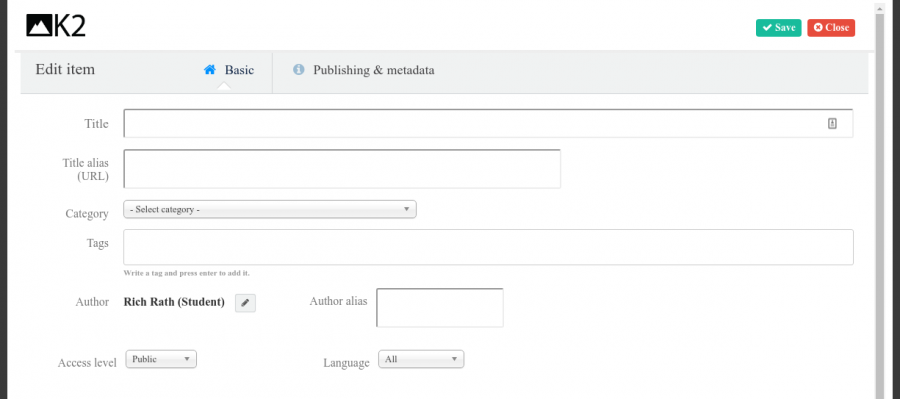This screenshot has height=399, width=900.
Task: Click into the Tags field
Action: click(488, 247)
